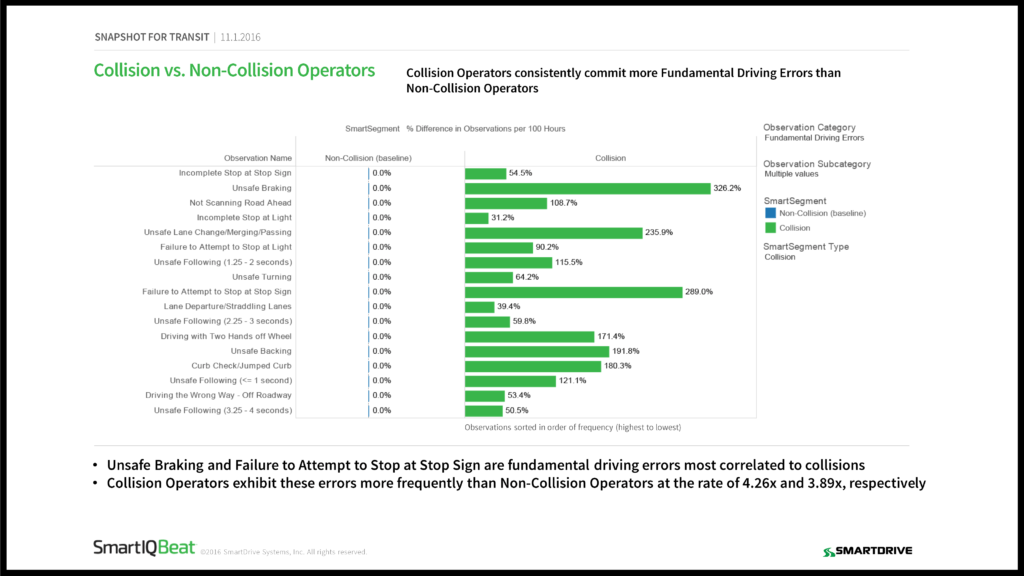The width and height of the screenshot is (1024, 576).
Task: Click the 31.2% value label
Action: [x=502, y=217]
